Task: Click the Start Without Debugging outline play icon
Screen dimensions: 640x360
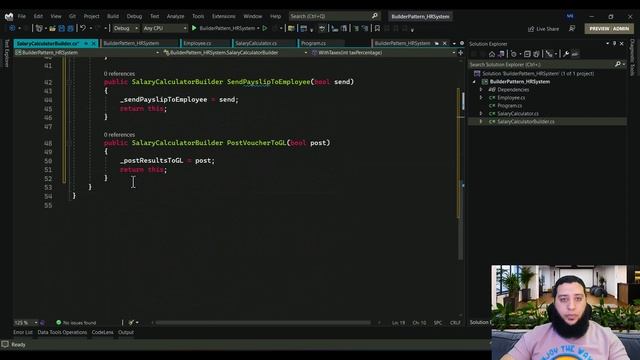Action: [x=265, y=29]
